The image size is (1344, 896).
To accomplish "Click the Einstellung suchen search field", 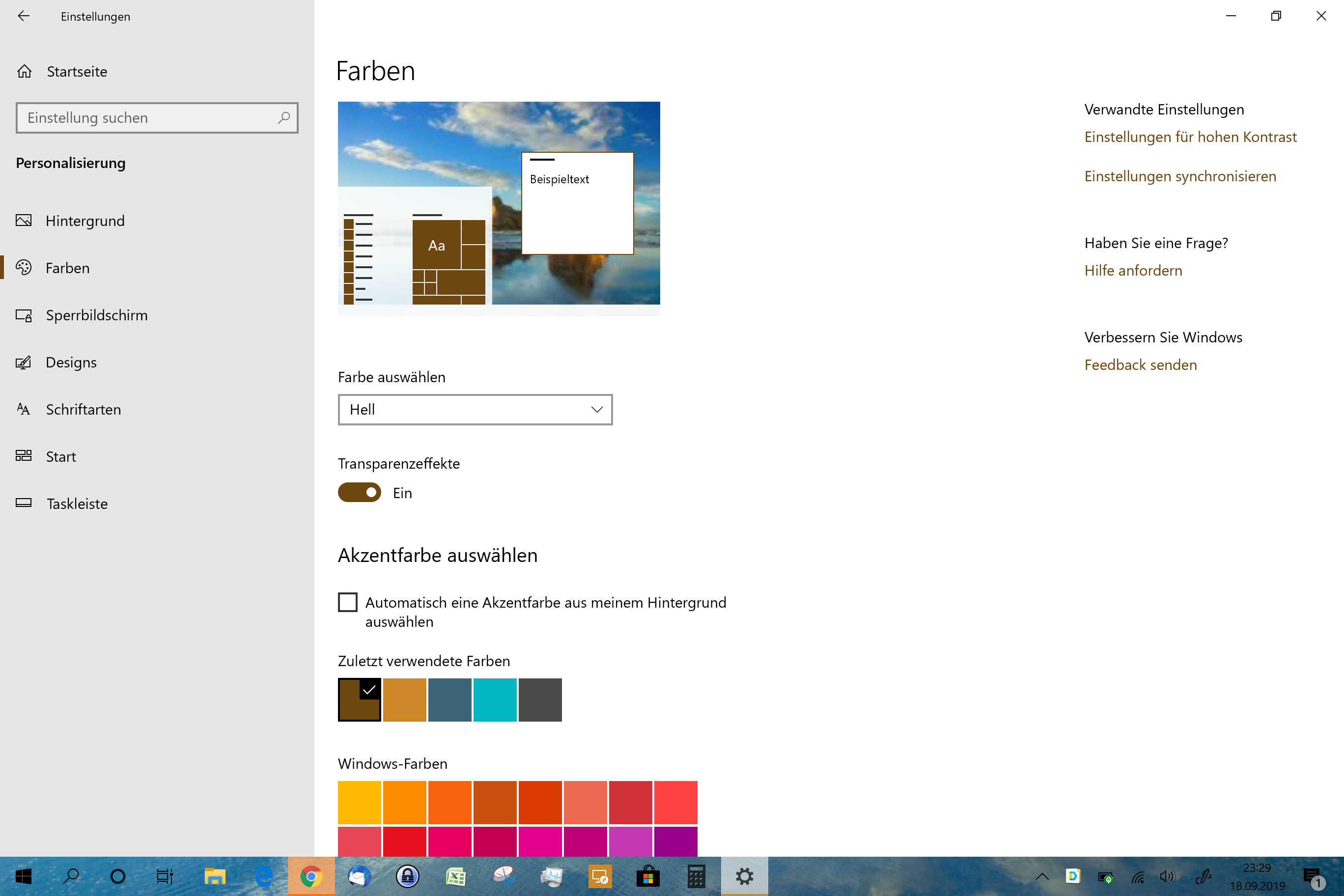I will pyautogui.click(x=148, y=118).
